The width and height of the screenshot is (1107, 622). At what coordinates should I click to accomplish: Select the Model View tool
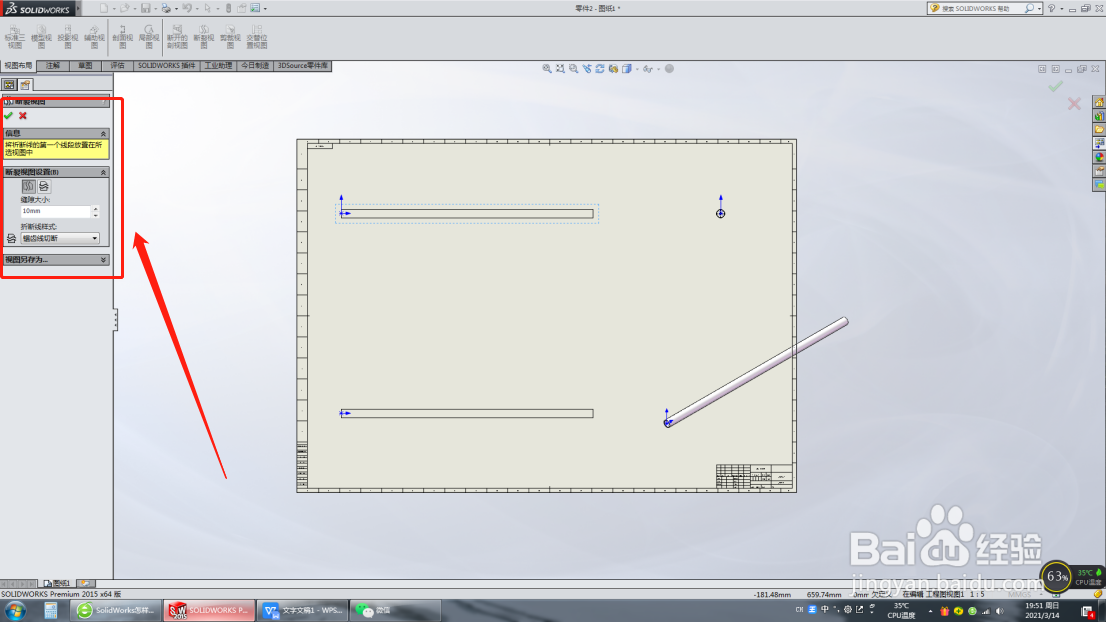coord(42,37)
